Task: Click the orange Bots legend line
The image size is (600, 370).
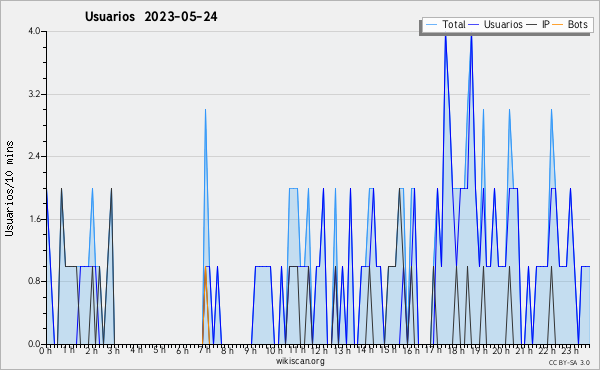Action: tap(558, 25)
